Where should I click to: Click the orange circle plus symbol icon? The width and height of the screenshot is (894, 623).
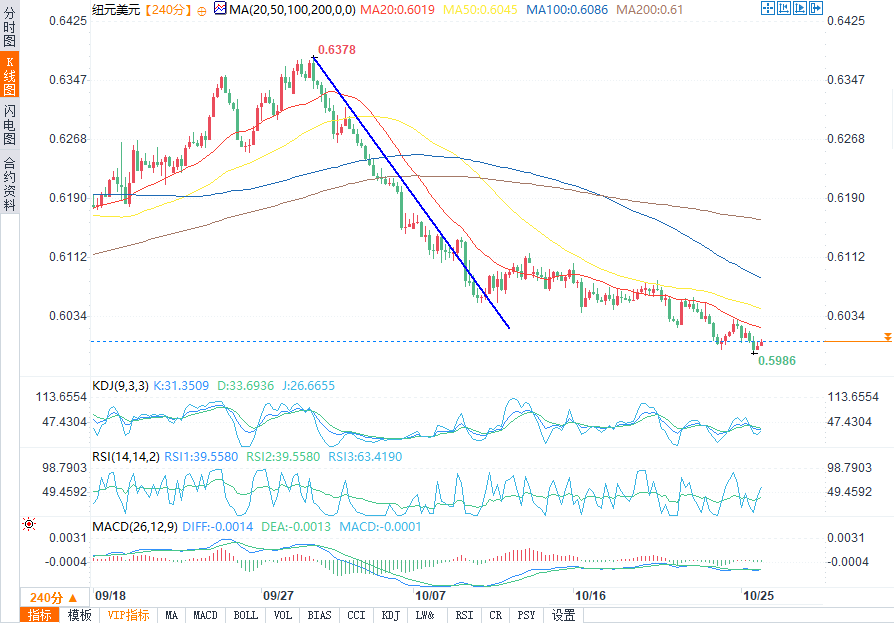(202, 11)
